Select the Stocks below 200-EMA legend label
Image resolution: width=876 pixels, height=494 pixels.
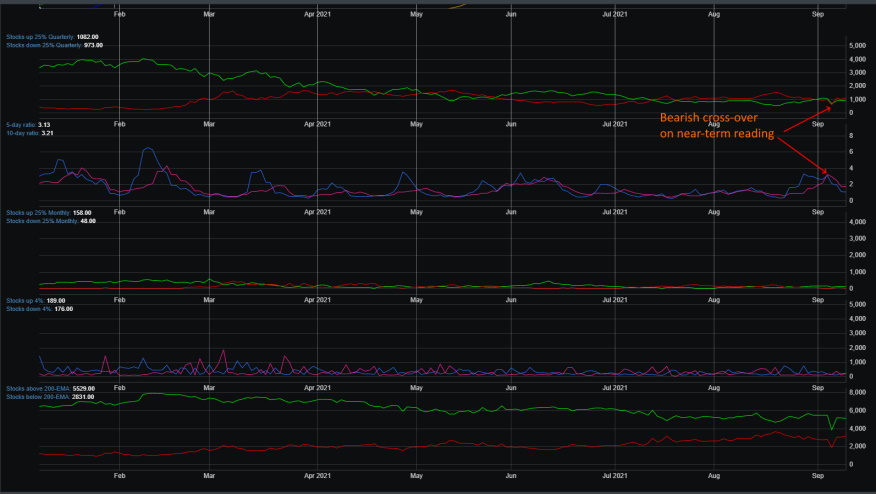coord(50,397)
